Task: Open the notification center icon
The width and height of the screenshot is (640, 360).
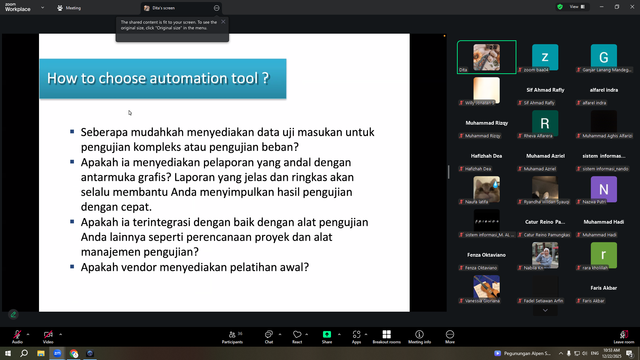Action: pos(629,353)
